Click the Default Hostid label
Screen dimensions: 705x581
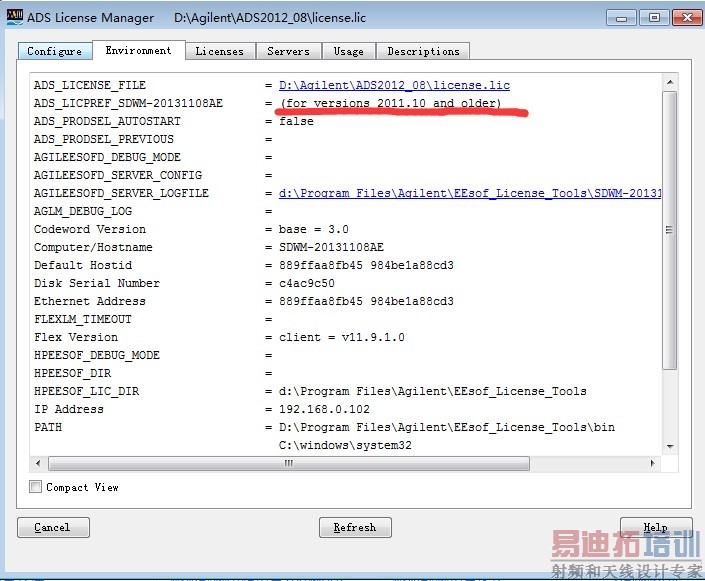(x=83, y=265)
